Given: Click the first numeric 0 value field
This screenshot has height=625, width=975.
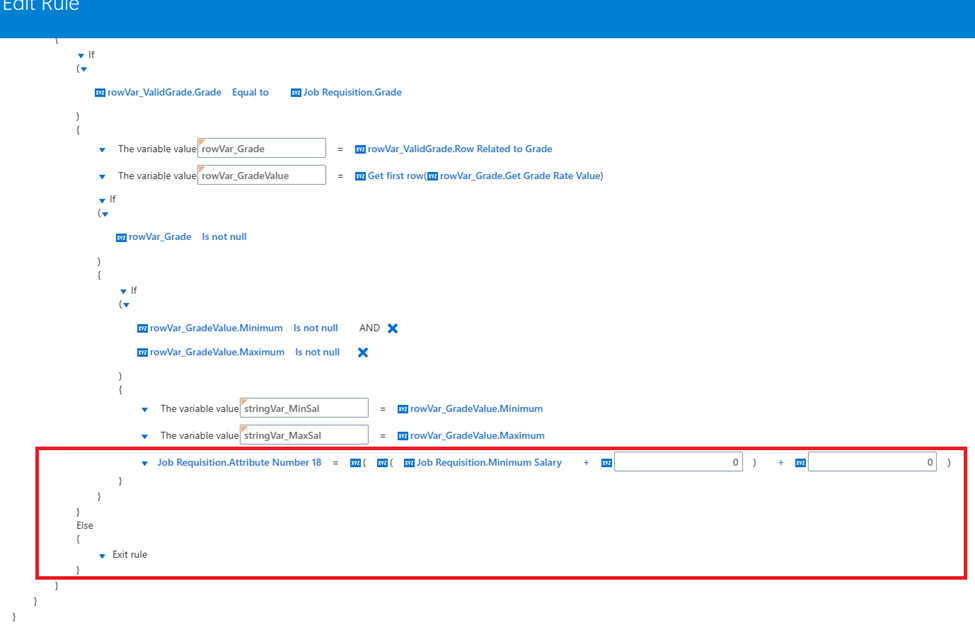Looking at the screenshot, I should tap(680, 462).
